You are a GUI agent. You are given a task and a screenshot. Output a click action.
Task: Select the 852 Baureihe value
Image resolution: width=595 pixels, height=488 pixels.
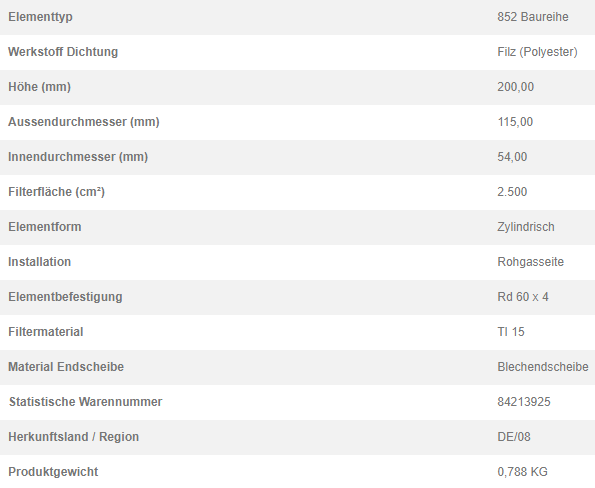tap(533, 17)
